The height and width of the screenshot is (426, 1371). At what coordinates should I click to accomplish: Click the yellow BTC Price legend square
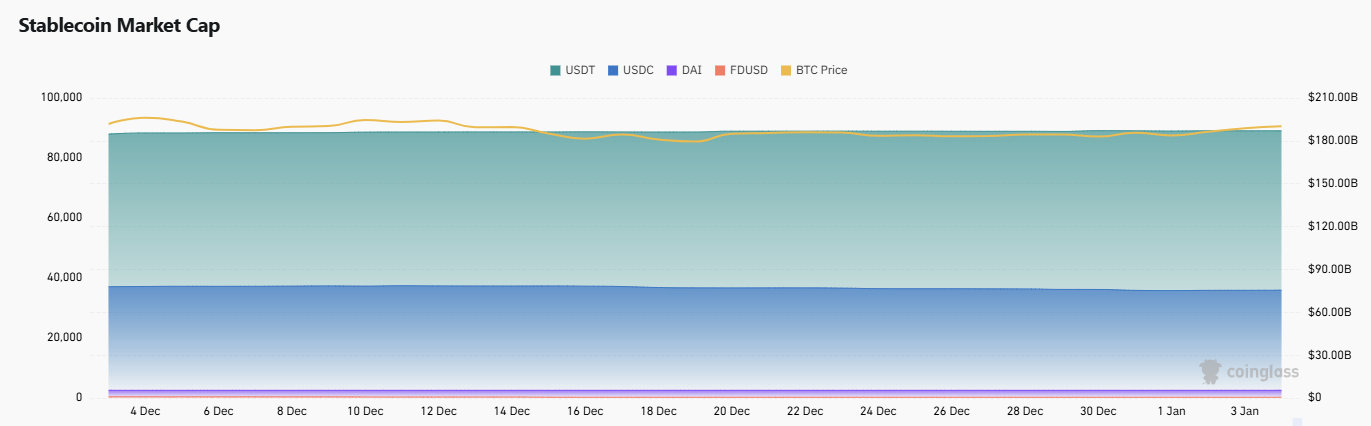coord(786,70)
